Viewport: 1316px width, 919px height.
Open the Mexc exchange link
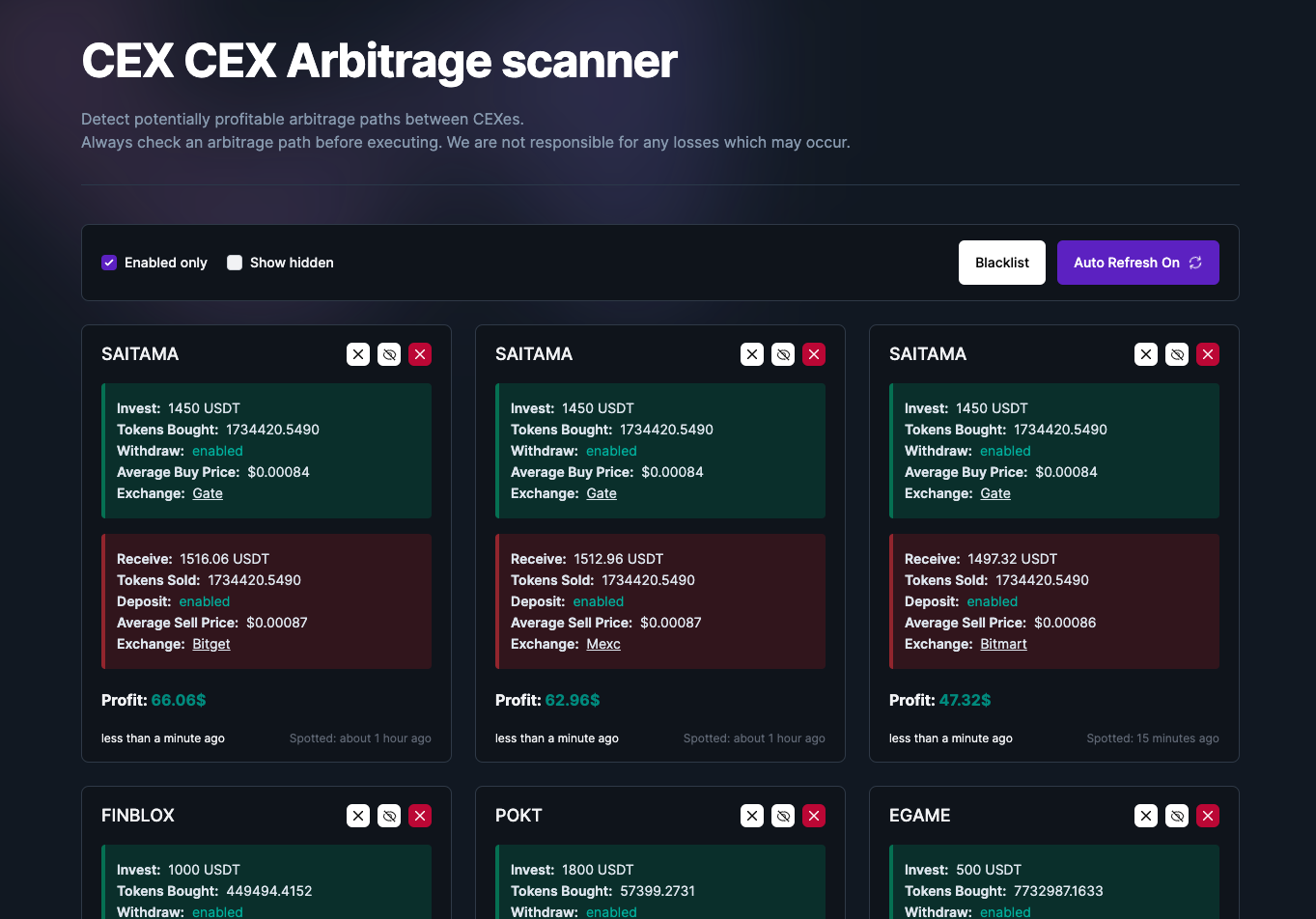click(603, 644)
